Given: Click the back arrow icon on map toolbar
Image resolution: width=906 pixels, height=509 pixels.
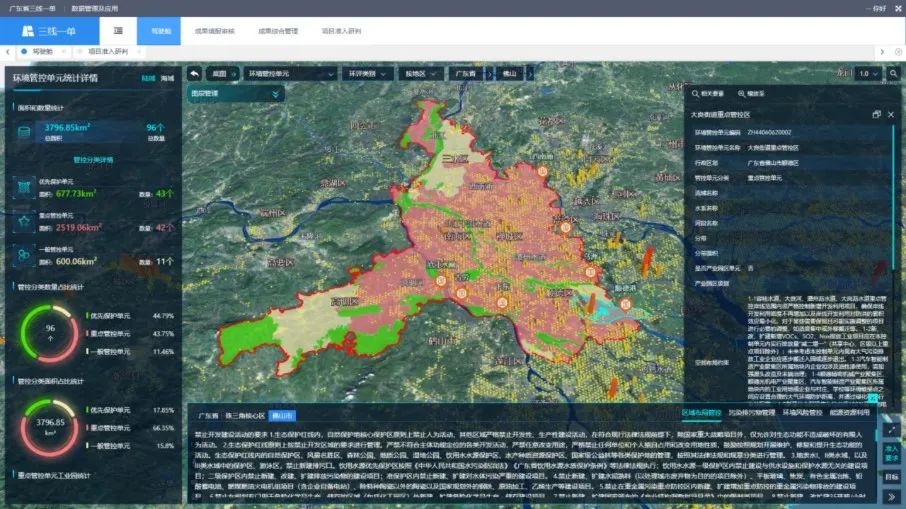Looking at the screenshot, I should point(195,73).
